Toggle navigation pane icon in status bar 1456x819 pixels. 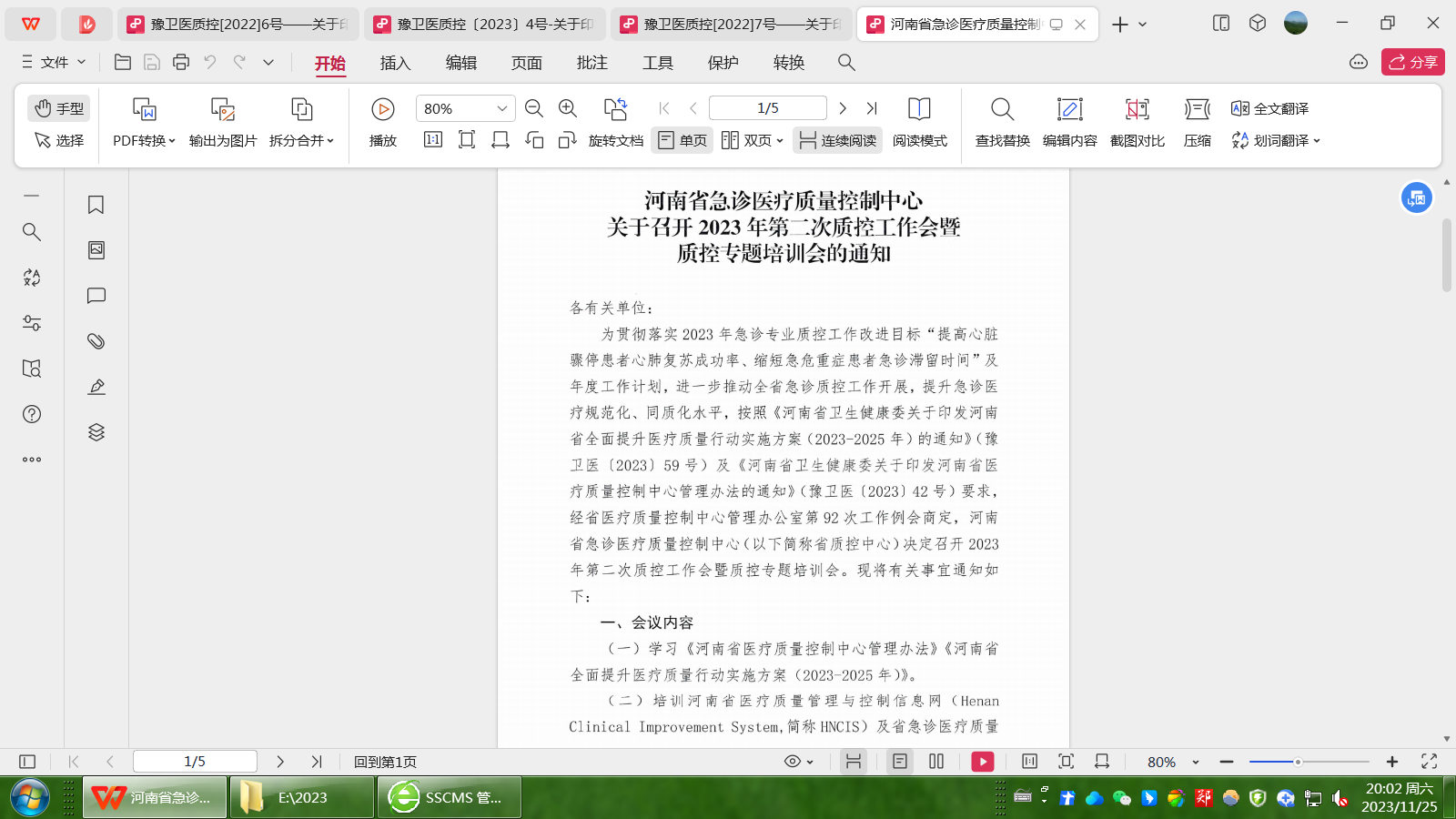tap(27, 762)
